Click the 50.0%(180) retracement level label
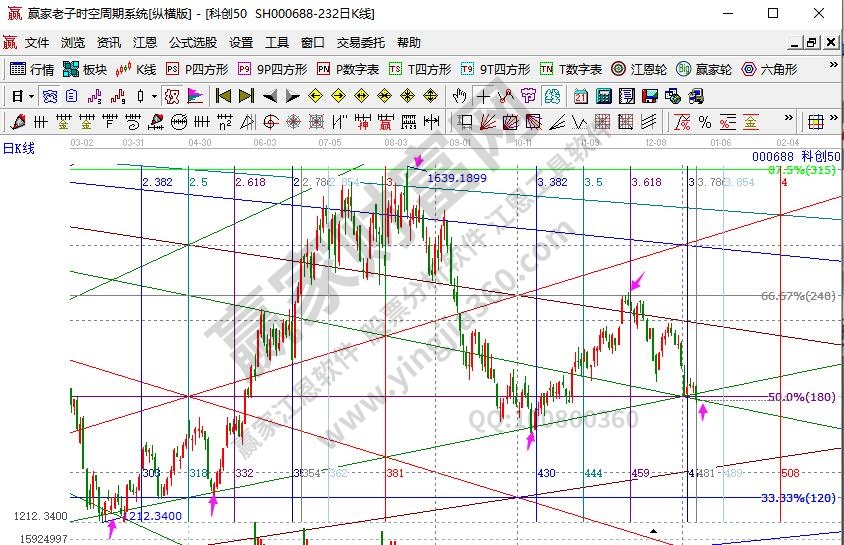The width and height of the screenshot is (844, 545). [801, 397]
